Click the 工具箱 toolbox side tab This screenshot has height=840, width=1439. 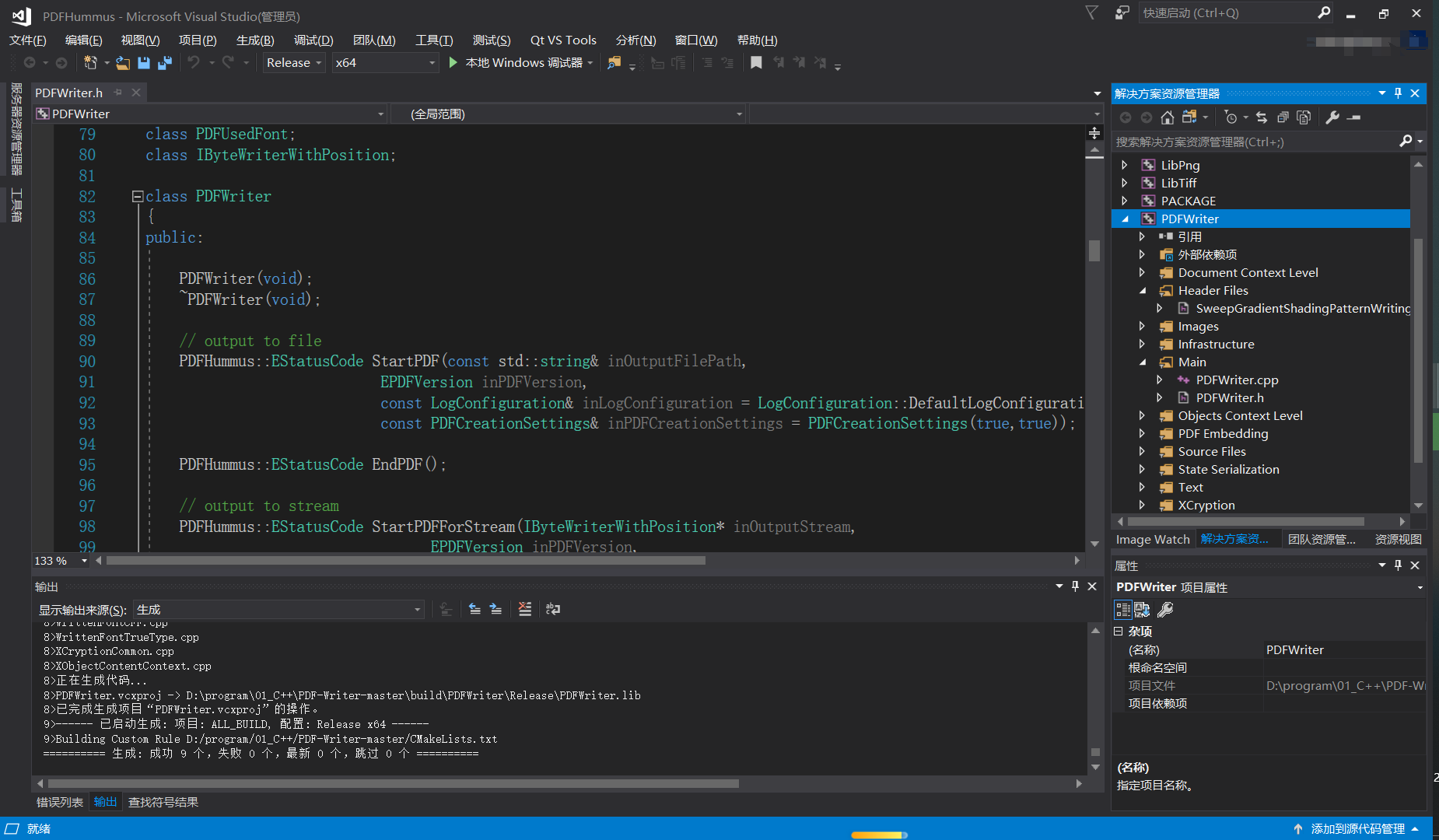click(16, 205)
